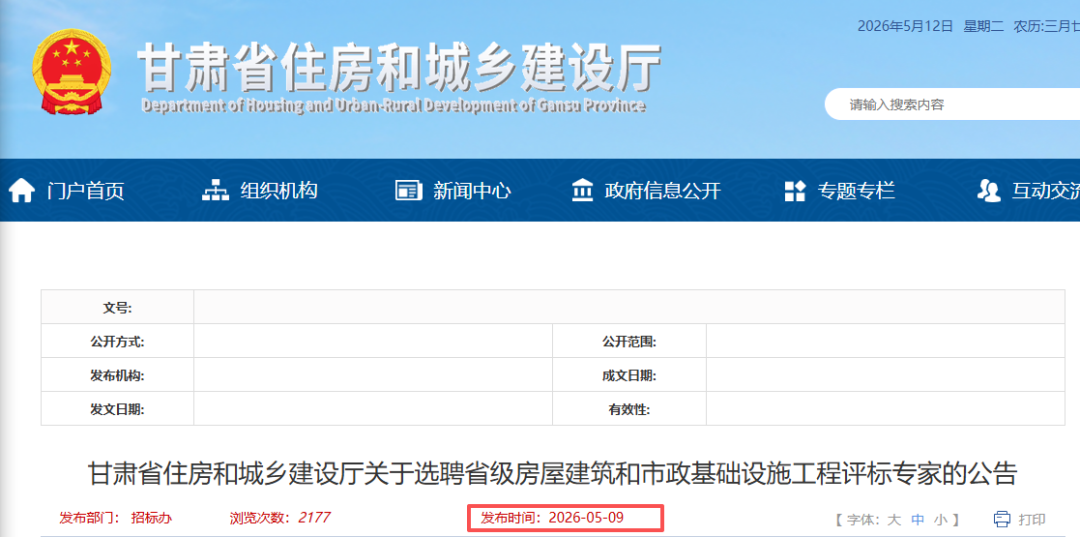
Task: Click the 发布时间 2026-05-09 date
Action: click(552, 517)
